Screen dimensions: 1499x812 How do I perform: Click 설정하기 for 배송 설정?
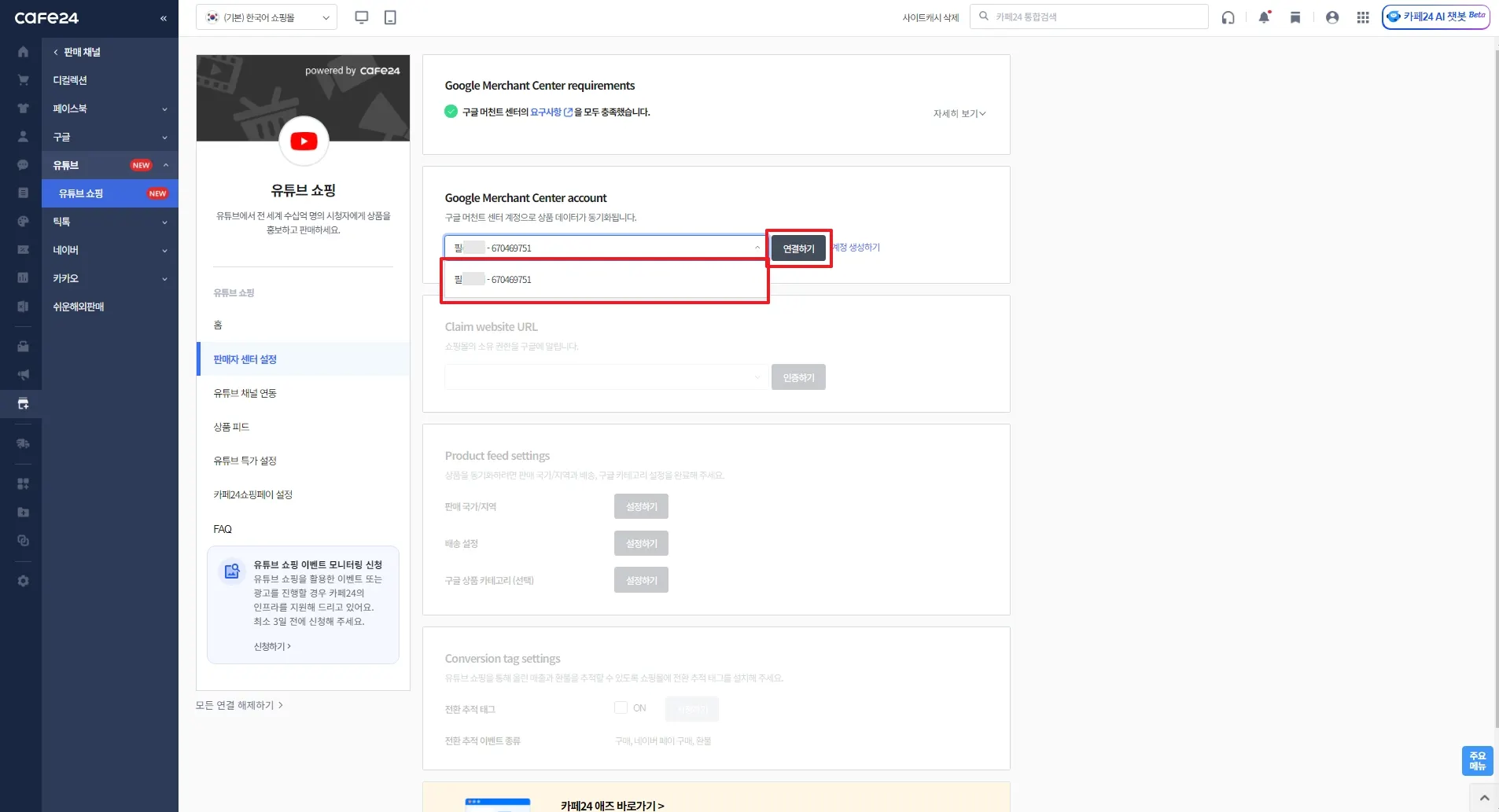(x=641, y=543)
